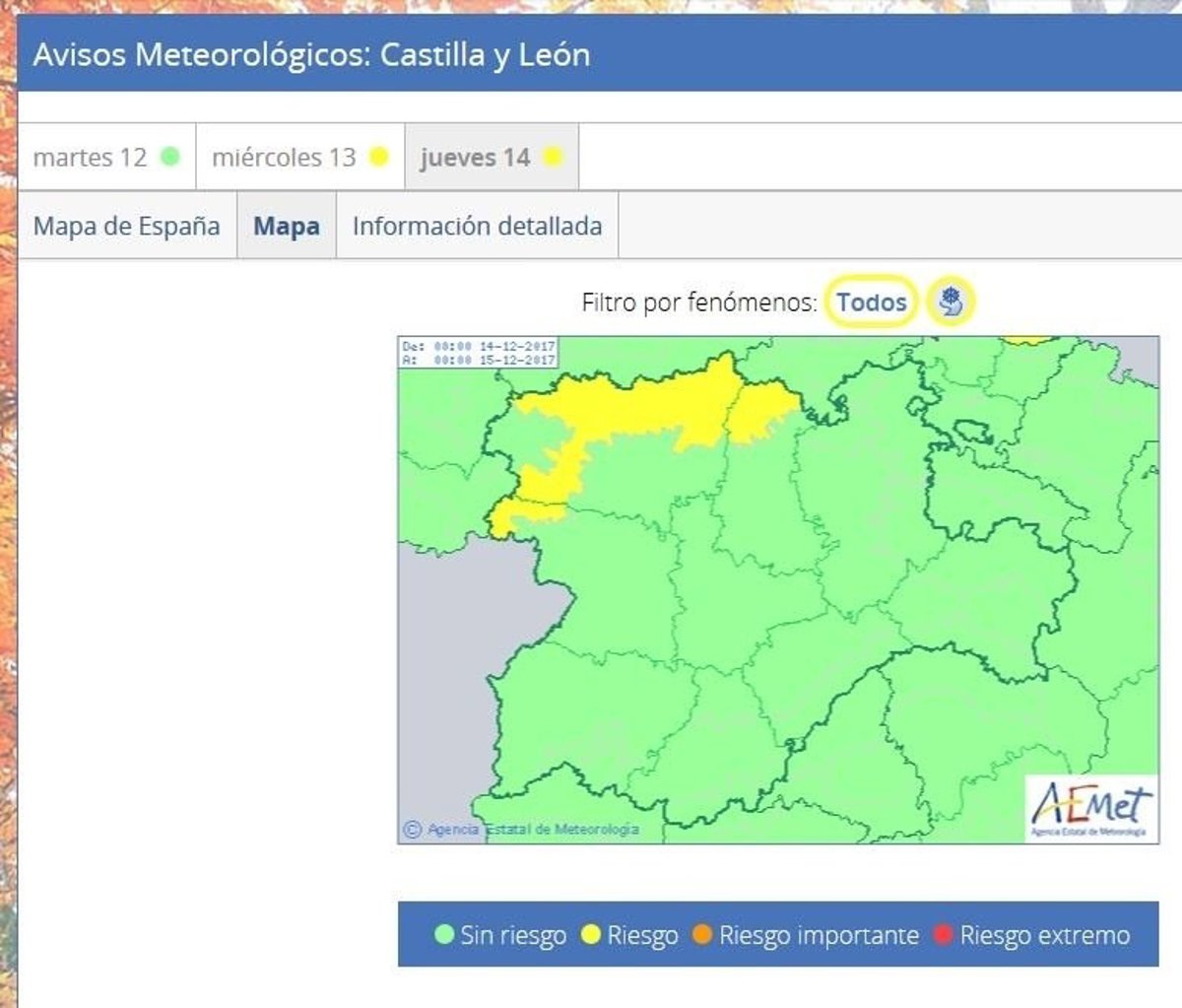Click the snow phenomenon filter icon
Viewport: 1182px width, 1008px height.
pos(950,302)
